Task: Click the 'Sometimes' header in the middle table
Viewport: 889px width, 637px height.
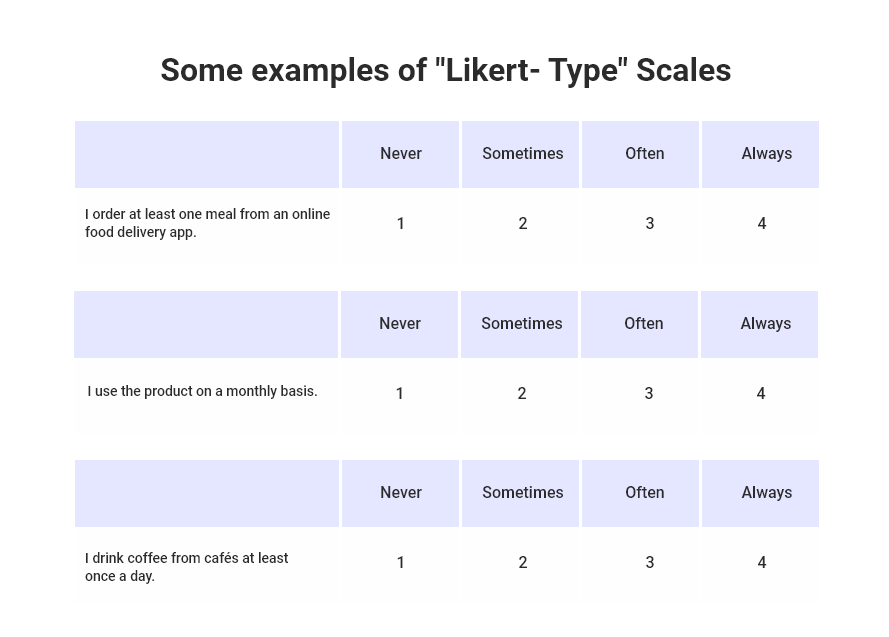Action: coord(521,324)
